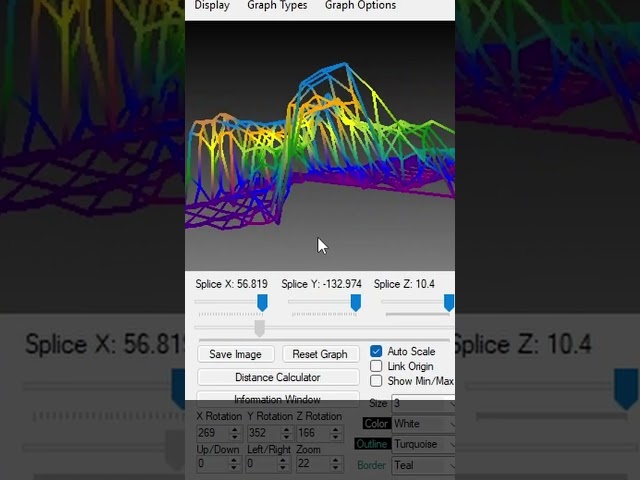Screen dimensions: 640x480
Task: Open the Information Window
Action: (x=278, y=399)
